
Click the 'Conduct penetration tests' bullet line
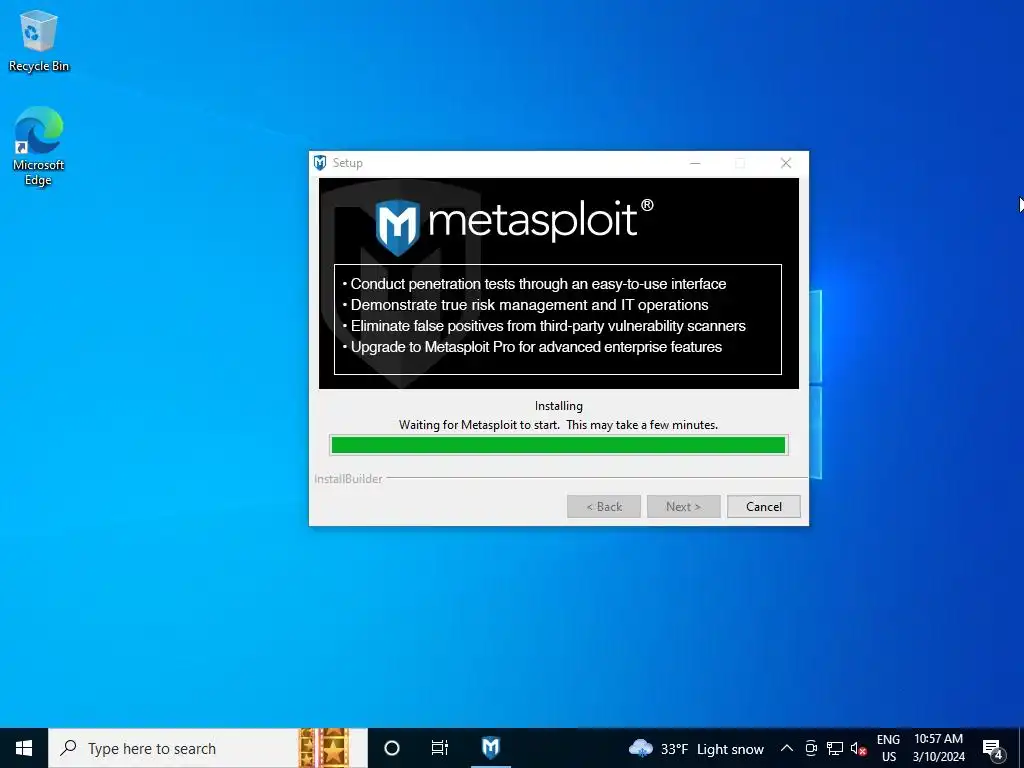point(534,284)
